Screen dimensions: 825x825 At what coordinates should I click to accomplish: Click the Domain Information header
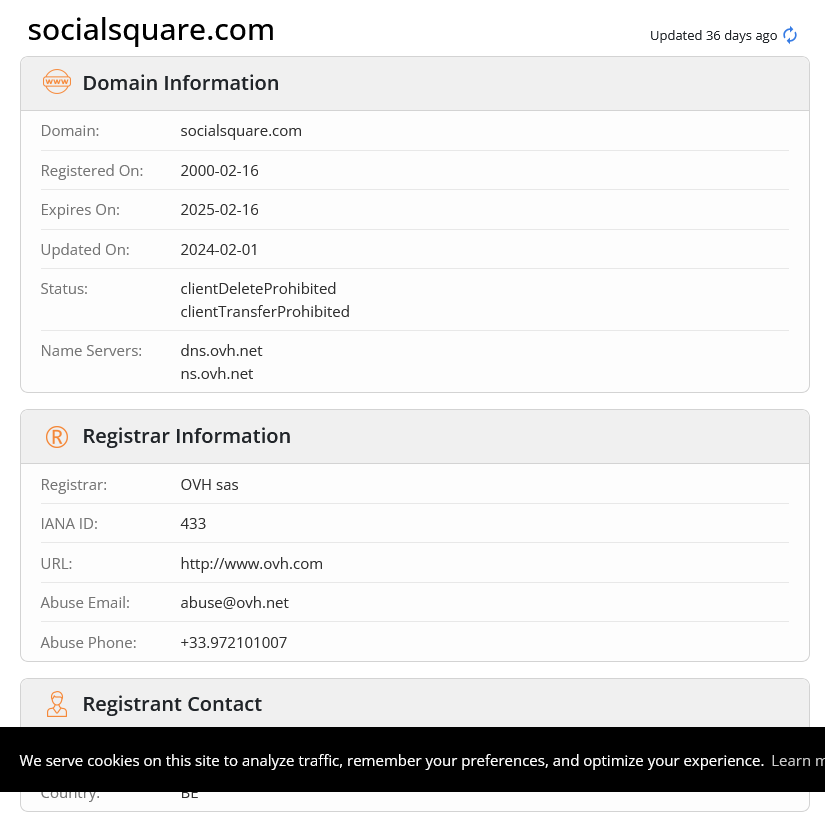[x=180, y=83]
